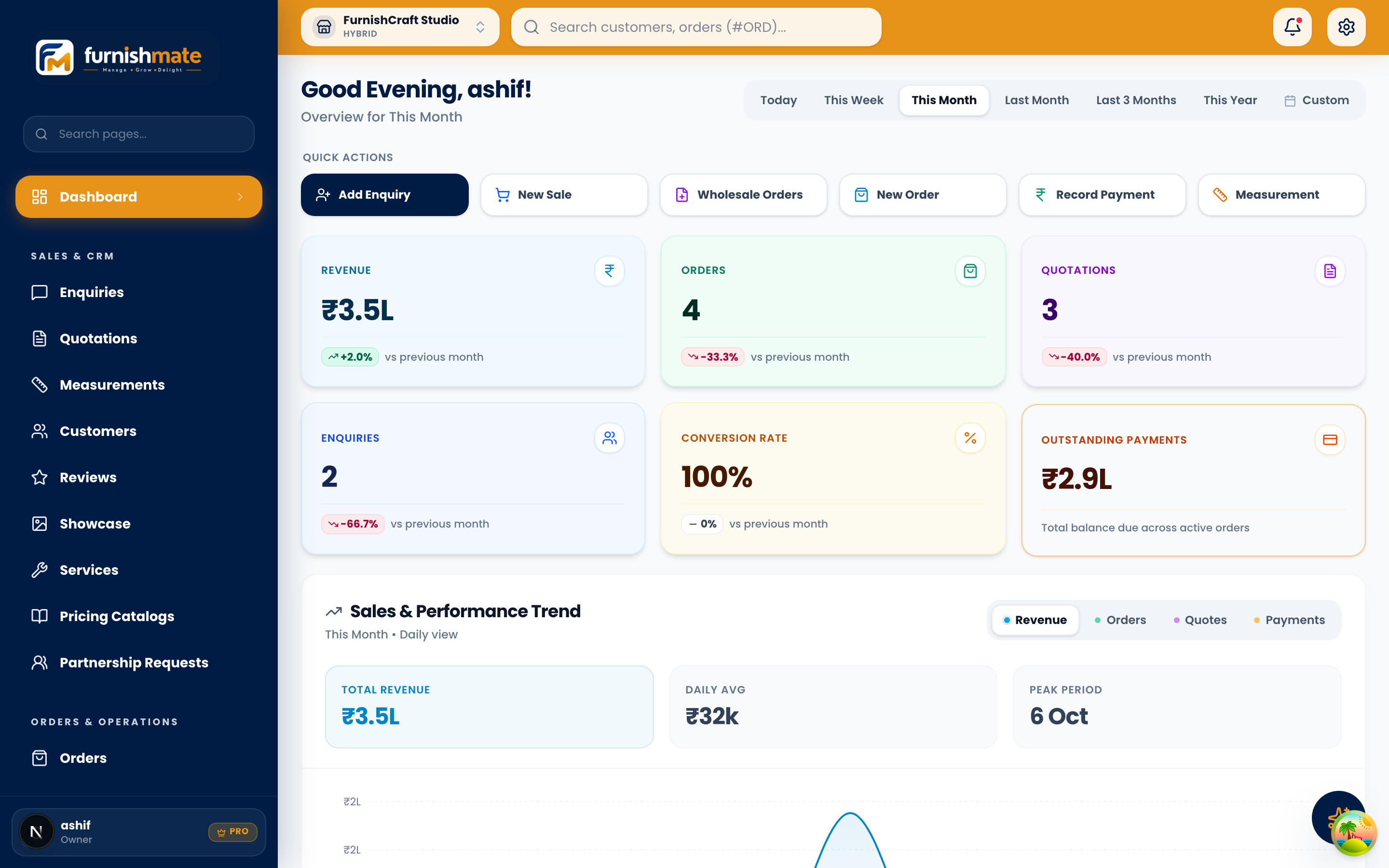Click the rupee icon on Revenue card

[609, 271]
